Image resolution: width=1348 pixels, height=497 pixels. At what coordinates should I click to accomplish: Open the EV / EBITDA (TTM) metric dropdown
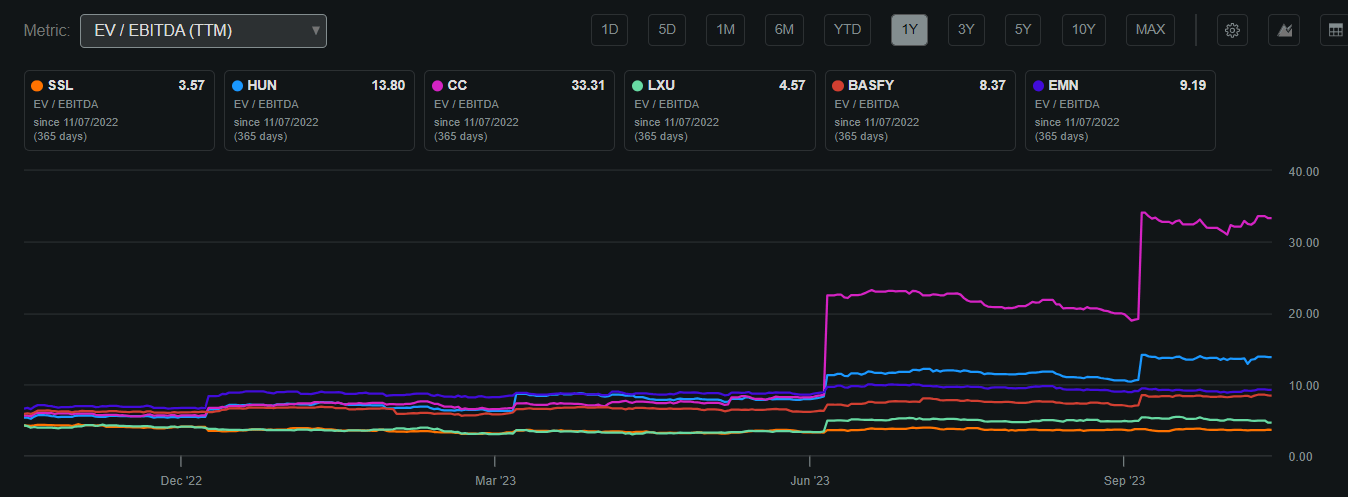203,30
